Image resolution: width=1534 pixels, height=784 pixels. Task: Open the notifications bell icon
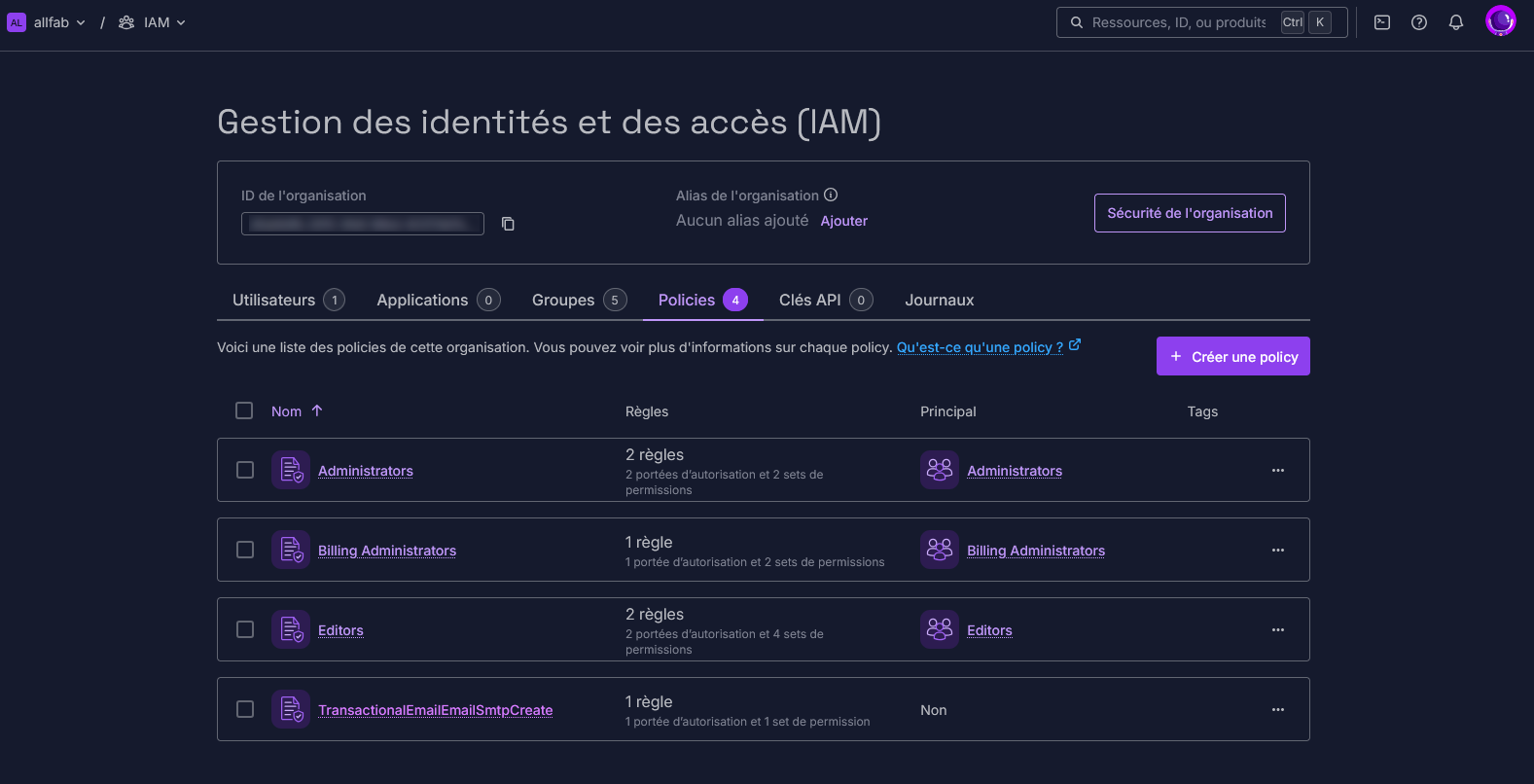click(1456, 22)
